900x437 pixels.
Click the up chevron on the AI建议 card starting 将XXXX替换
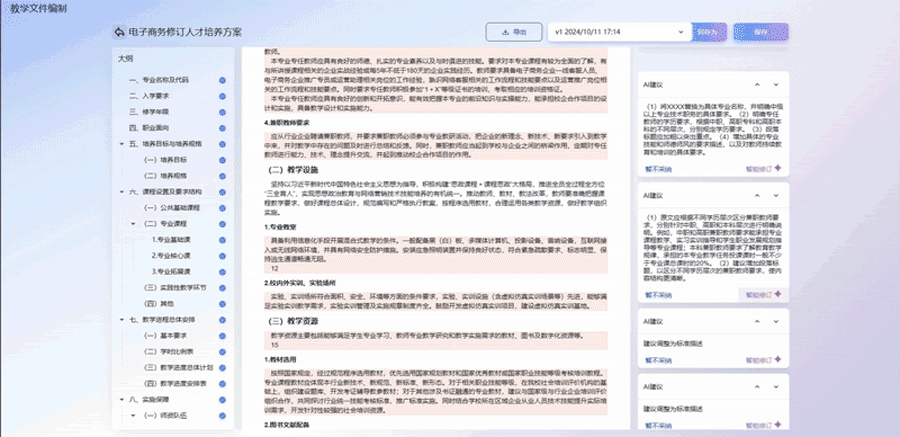click(x=757, y=85)
